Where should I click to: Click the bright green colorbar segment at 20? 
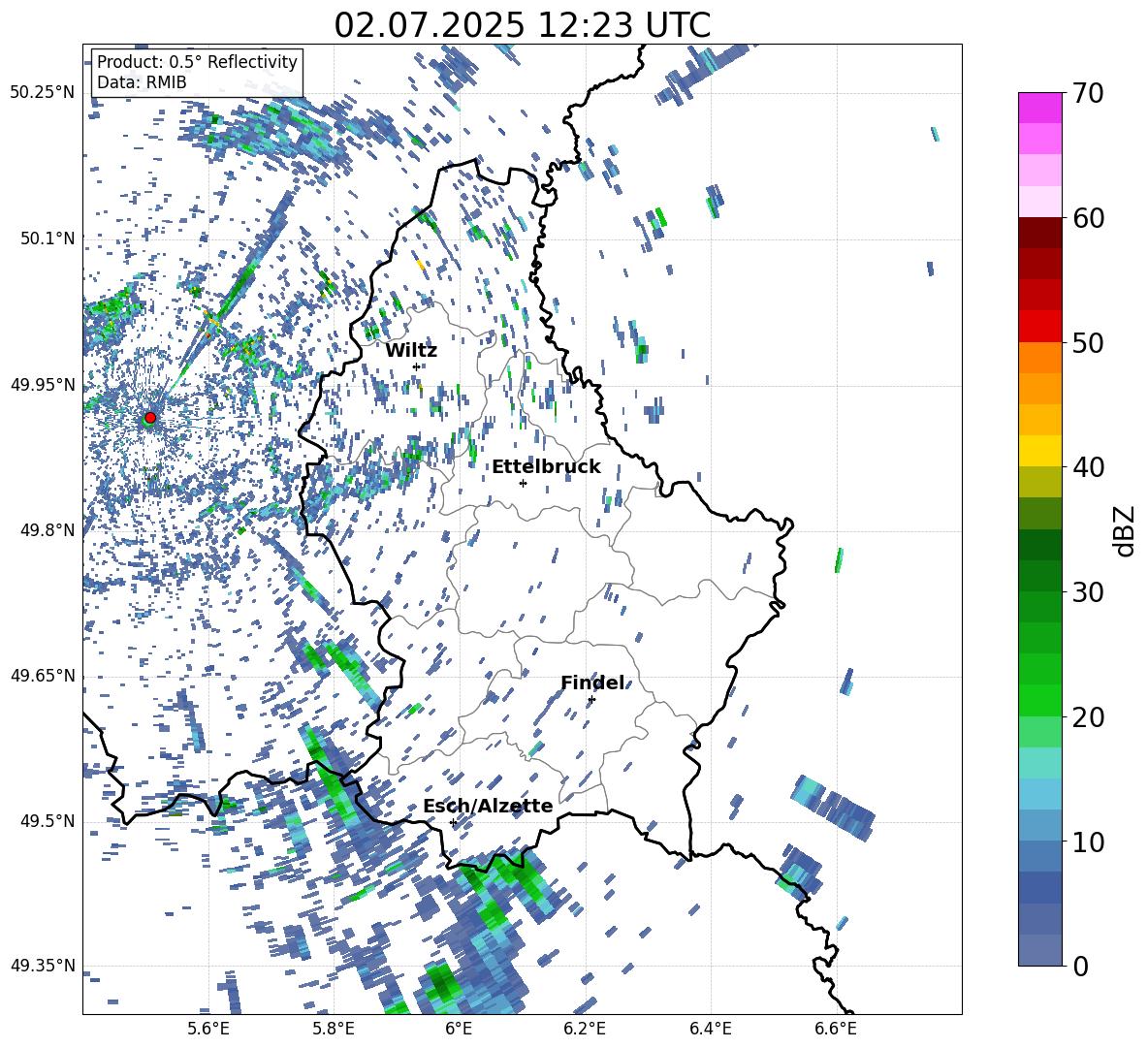[1040, 700]
